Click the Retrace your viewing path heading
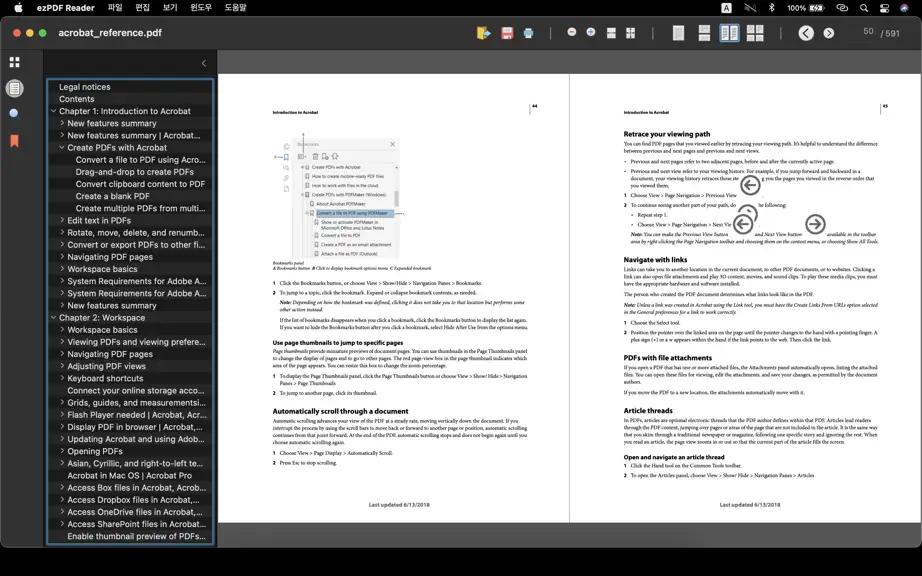 667,134
